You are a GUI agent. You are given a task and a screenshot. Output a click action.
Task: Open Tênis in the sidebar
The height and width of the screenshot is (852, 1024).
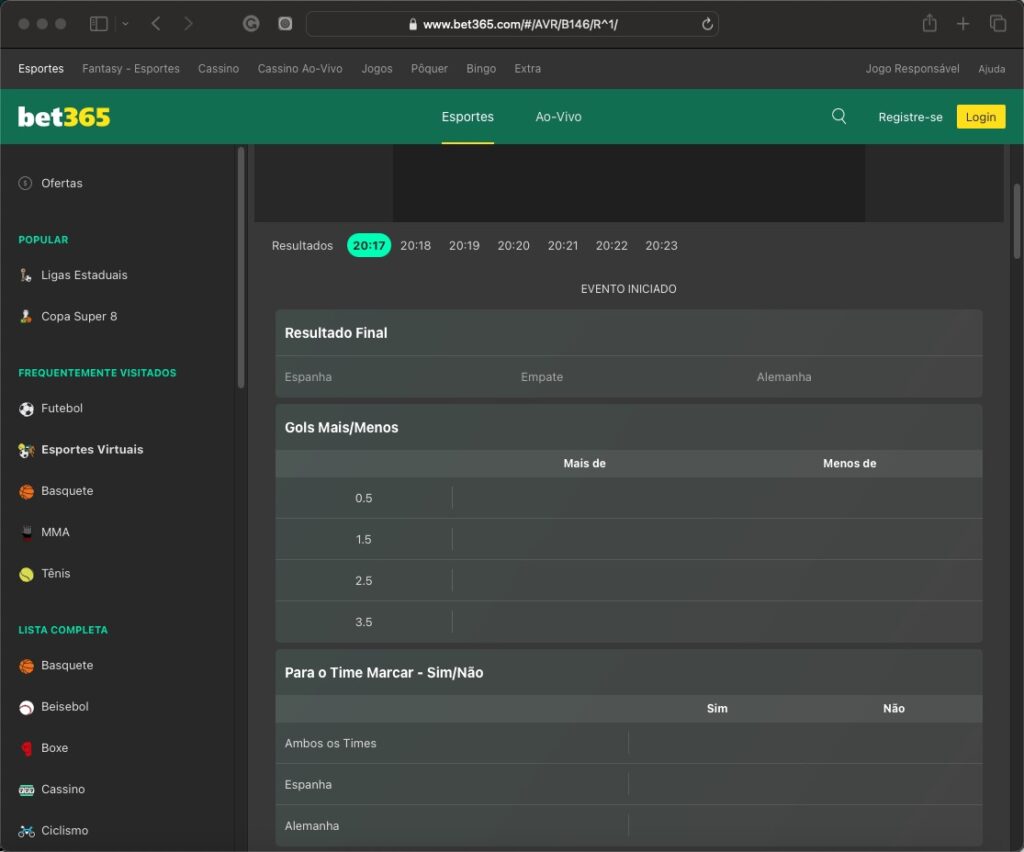(x=56, y=573)
